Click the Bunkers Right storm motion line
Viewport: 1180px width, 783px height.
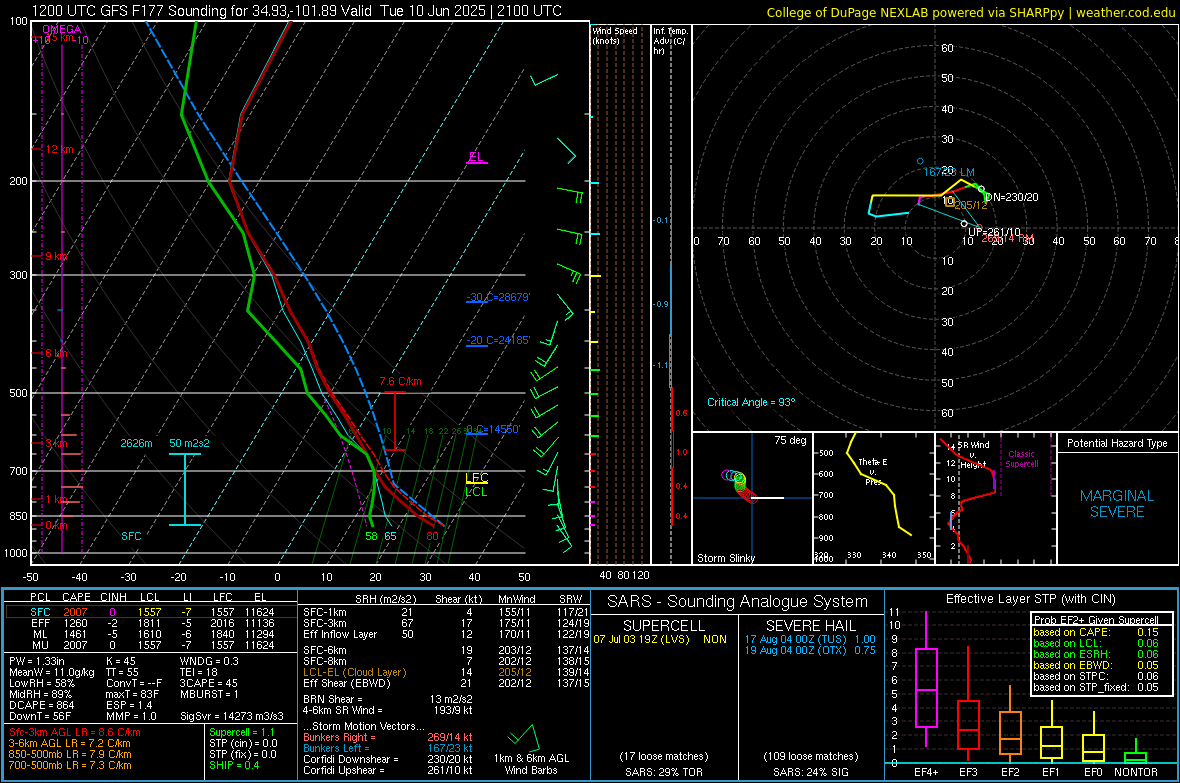[388, 737]
